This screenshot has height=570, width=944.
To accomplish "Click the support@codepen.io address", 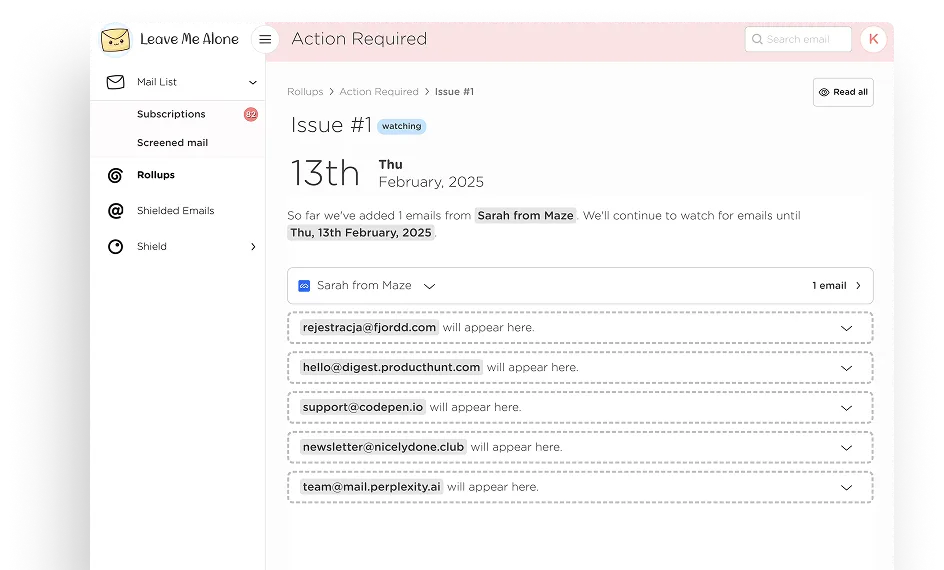I will pyautogui.click(x=362, y=407).
